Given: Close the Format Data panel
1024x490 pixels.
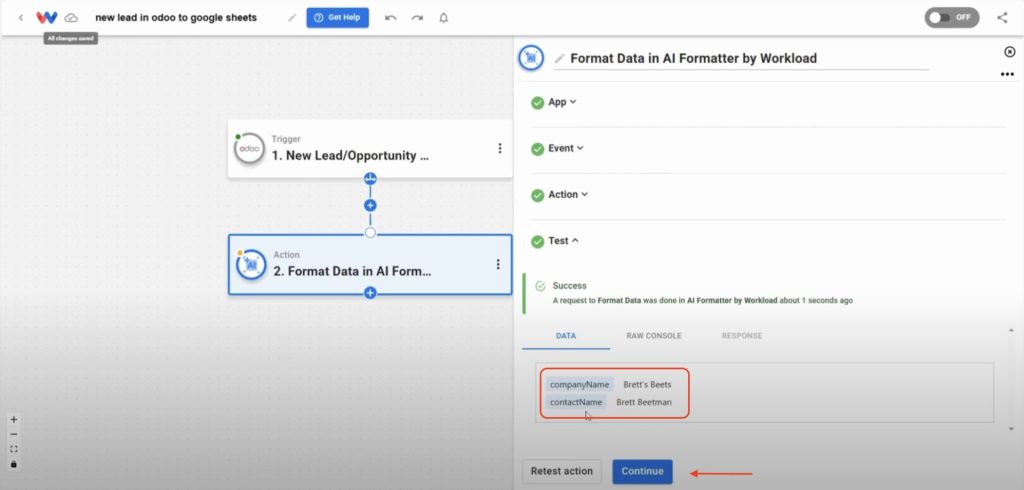Looking at the screenshot, I should (1010, 52).
